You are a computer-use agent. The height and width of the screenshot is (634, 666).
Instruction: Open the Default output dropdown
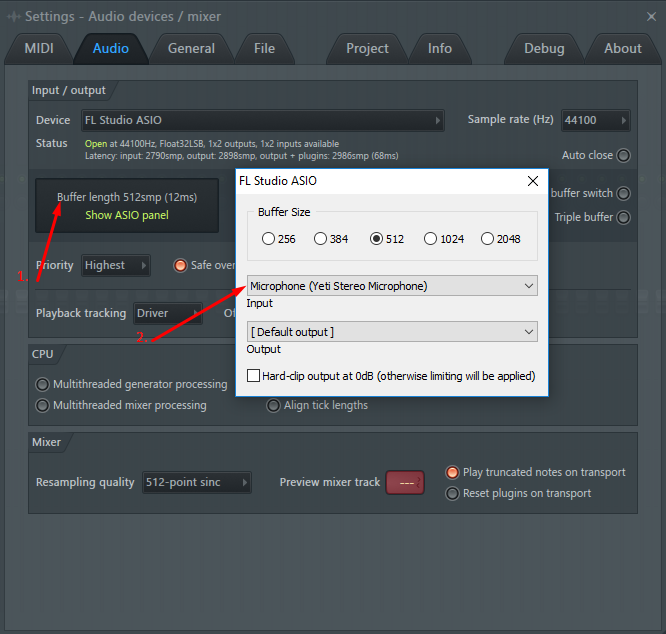(392, 332)
